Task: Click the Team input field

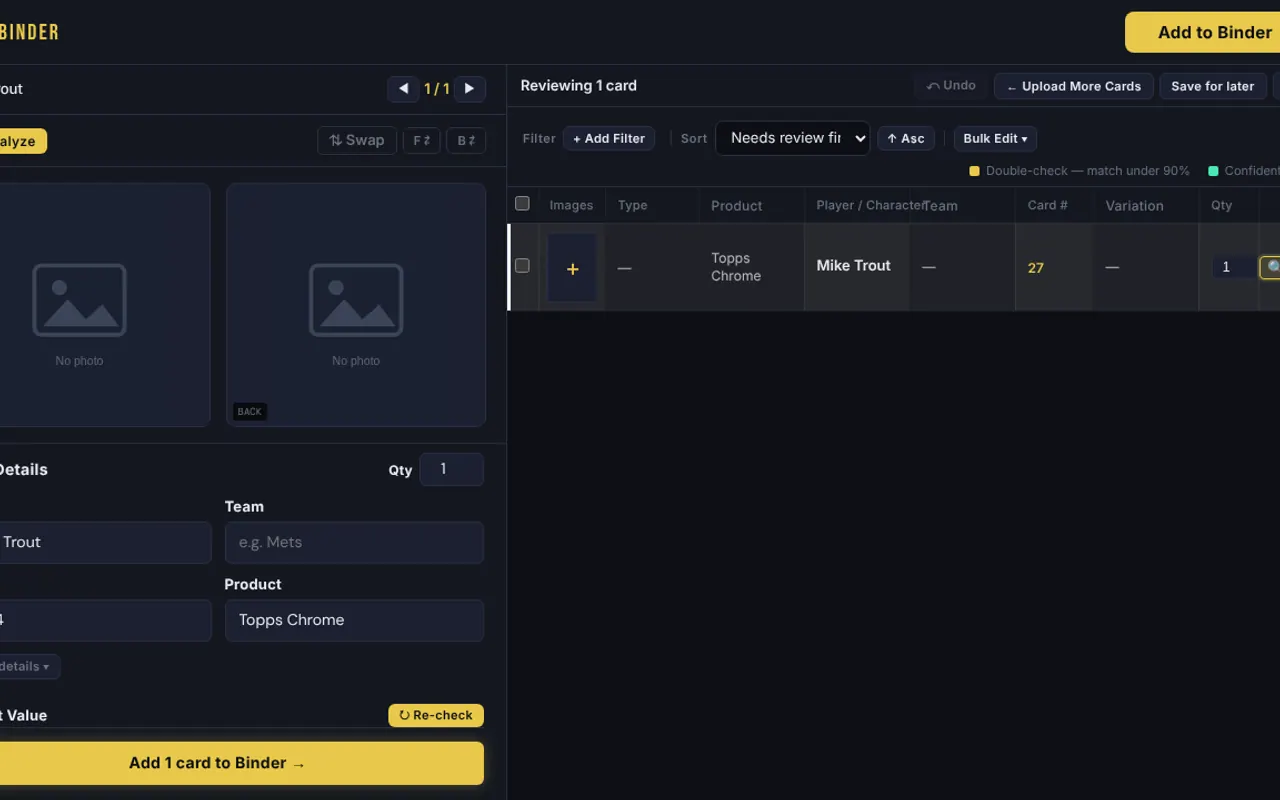Action: click(354, 542)
